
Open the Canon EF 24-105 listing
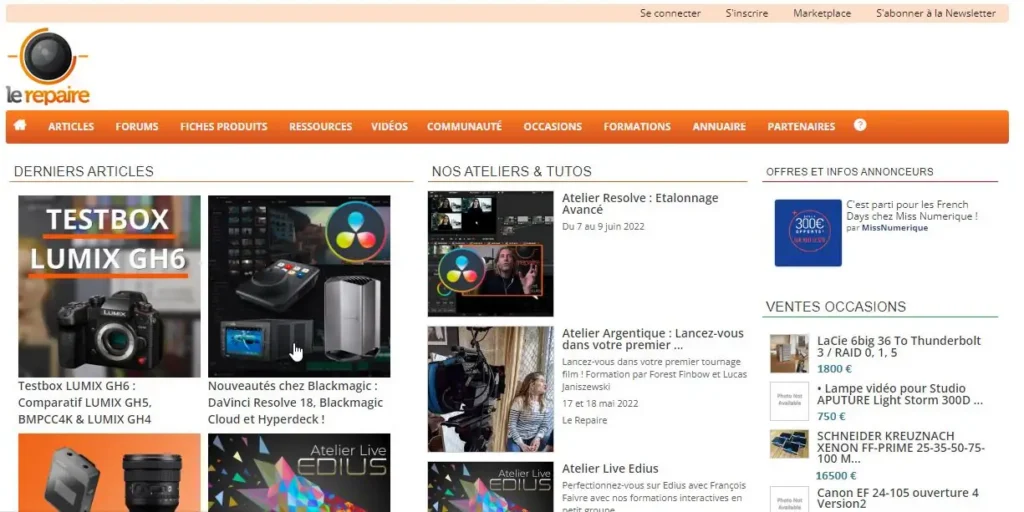[x=898, y=498]
